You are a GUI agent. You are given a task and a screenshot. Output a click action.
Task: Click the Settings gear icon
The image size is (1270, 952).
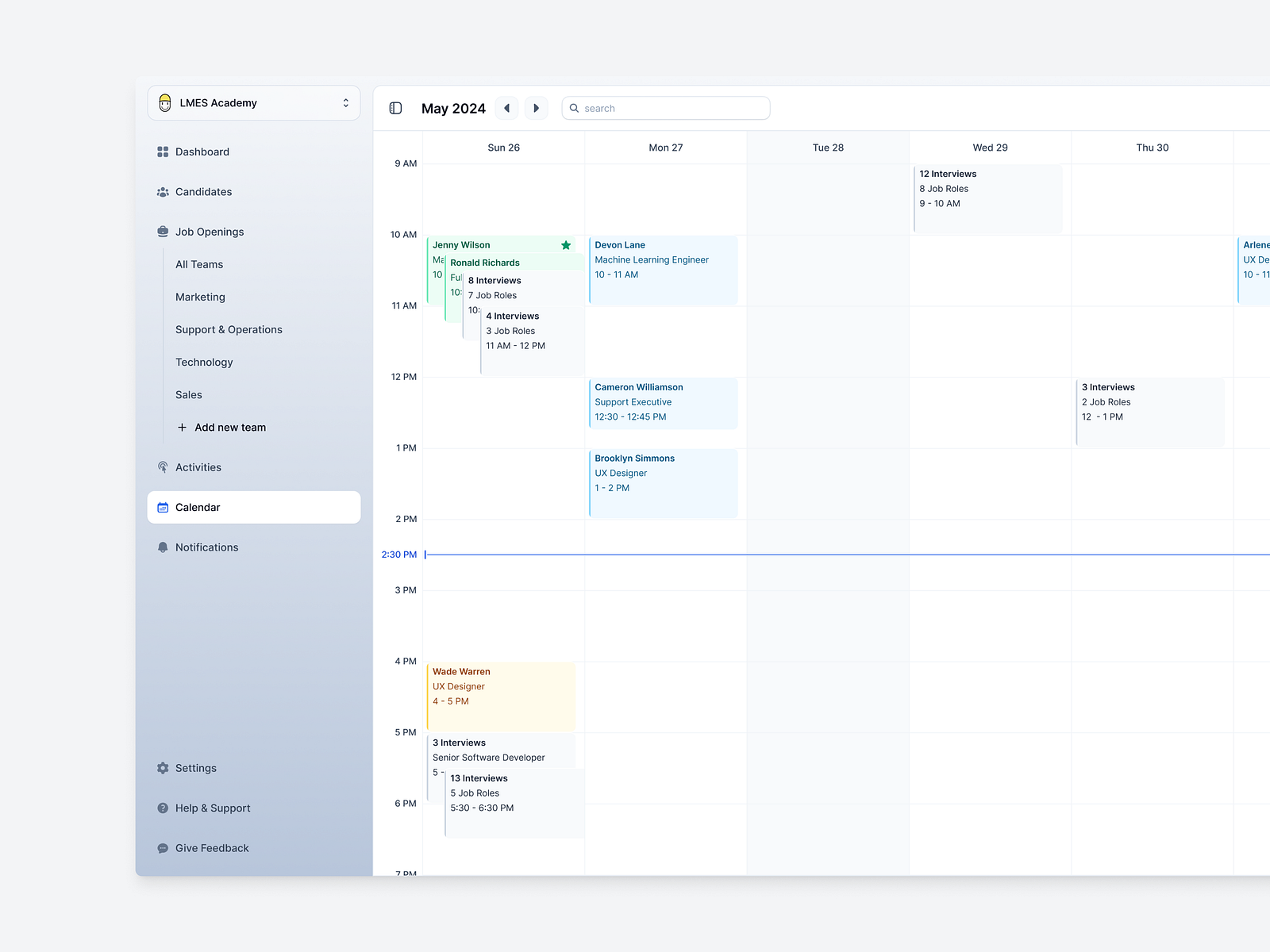[162, 768]
